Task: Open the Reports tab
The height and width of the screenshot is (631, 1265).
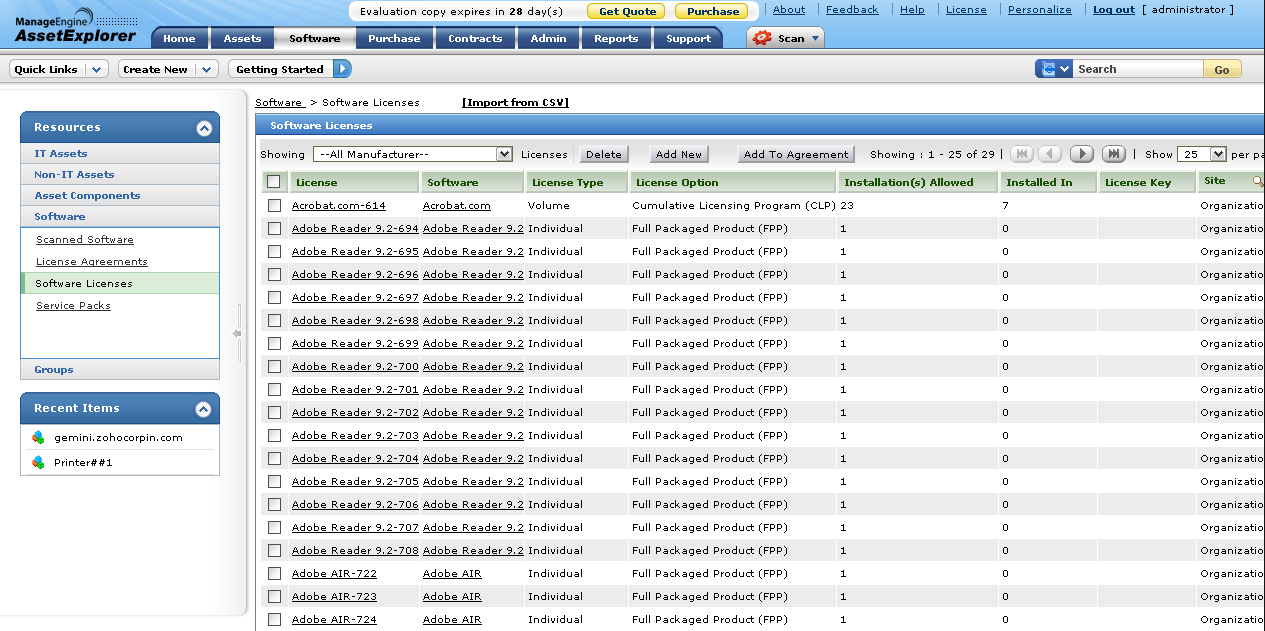Action: [616, 38]
